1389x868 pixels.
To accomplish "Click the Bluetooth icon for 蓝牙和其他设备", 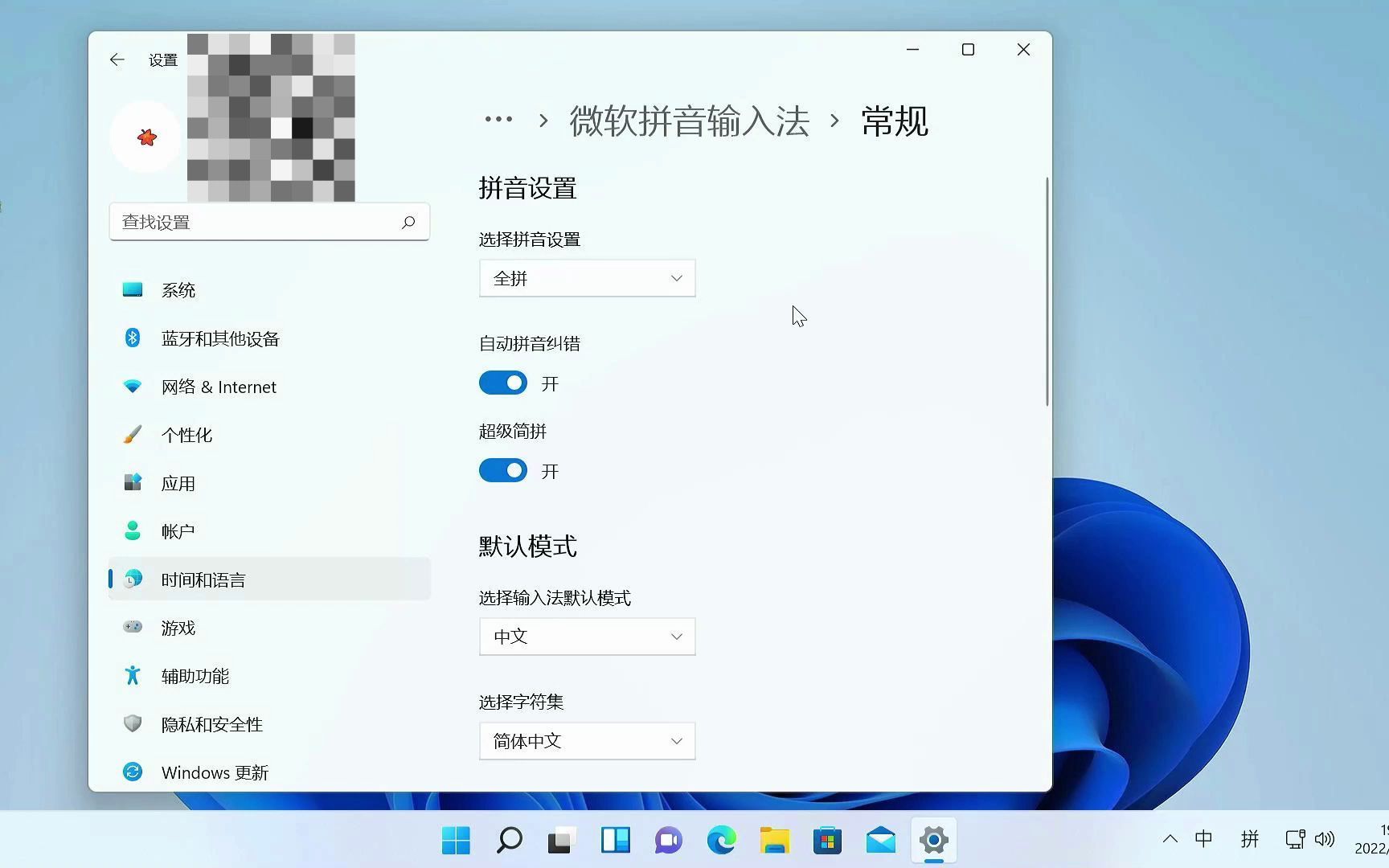I will tap(133, 338).
